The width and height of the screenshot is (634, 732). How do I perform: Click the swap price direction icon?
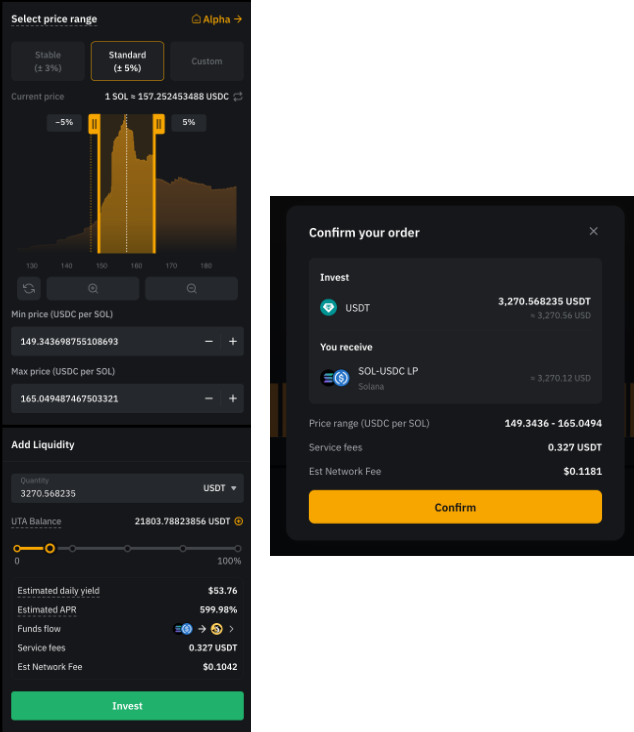[238, 97]
